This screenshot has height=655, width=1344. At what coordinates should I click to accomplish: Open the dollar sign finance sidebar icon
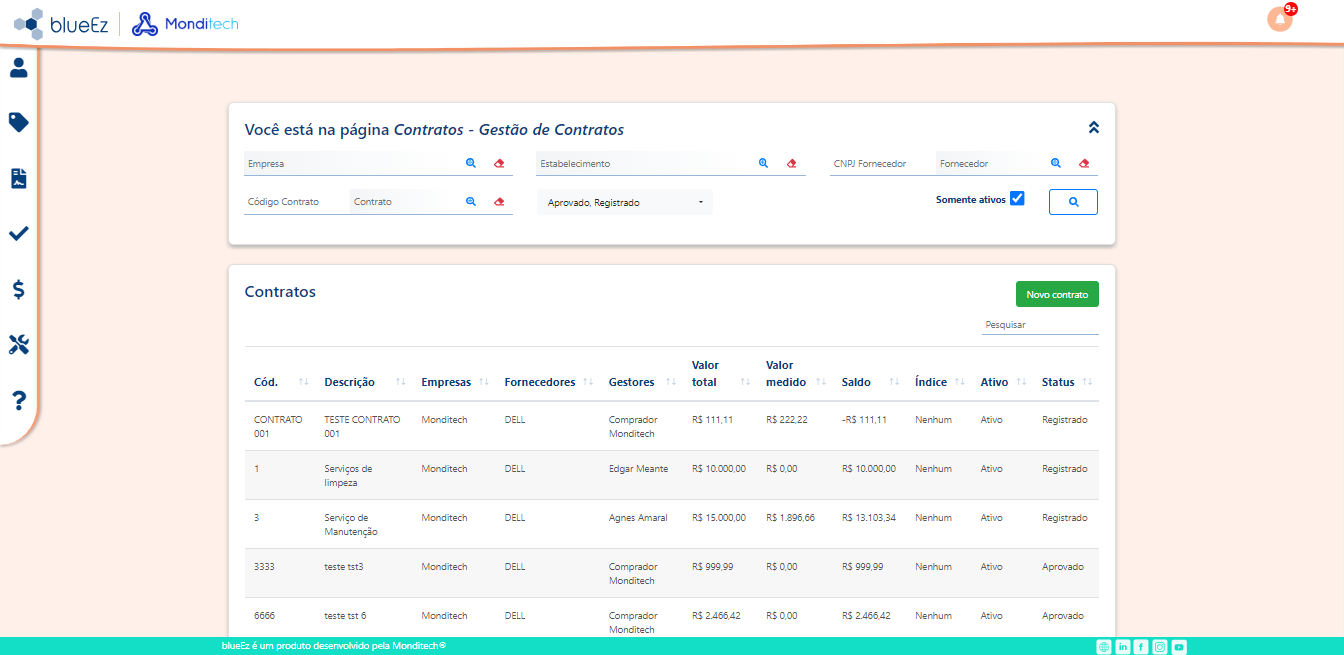tap(18, 289)
